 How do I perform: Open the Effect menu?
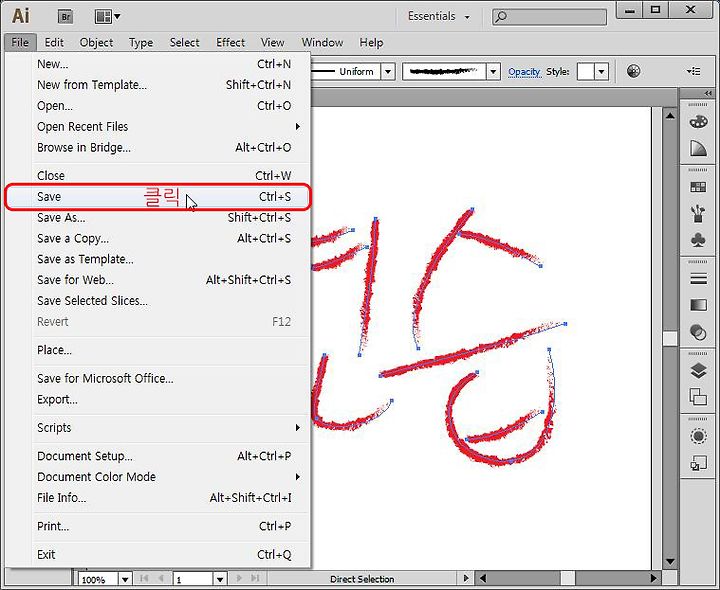pyautogui.click(x=231, y=43)
